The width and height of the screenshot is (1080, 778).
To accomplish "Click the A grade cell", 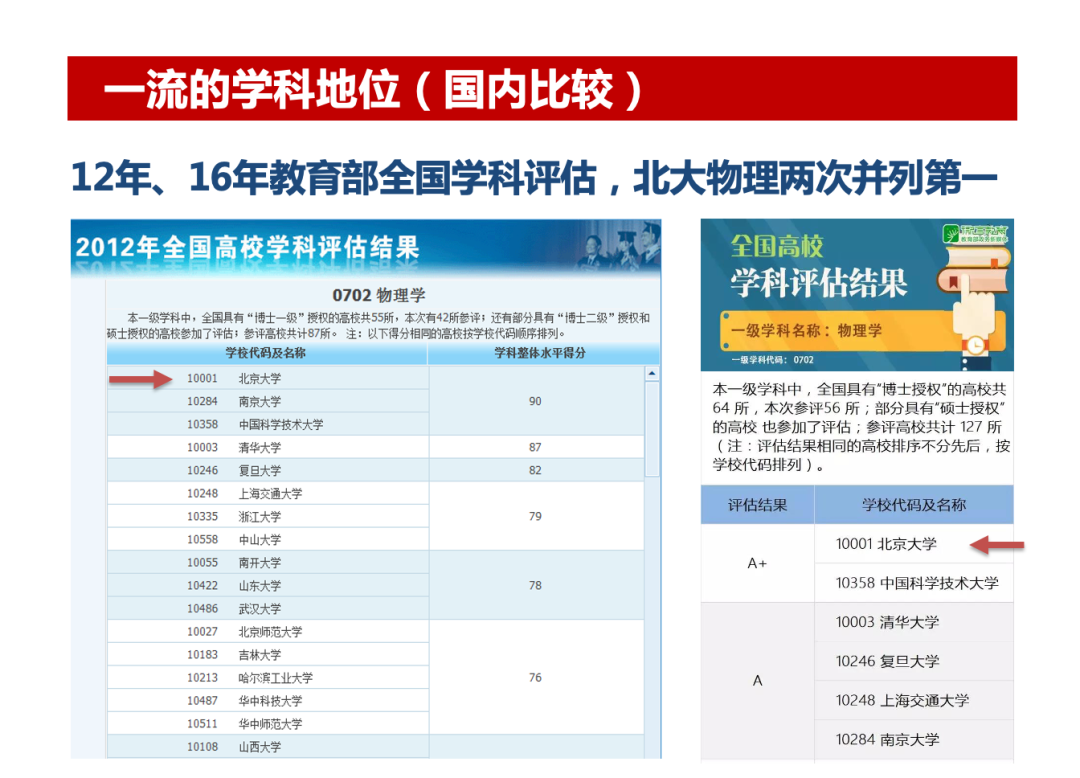I will coord(758,681).
